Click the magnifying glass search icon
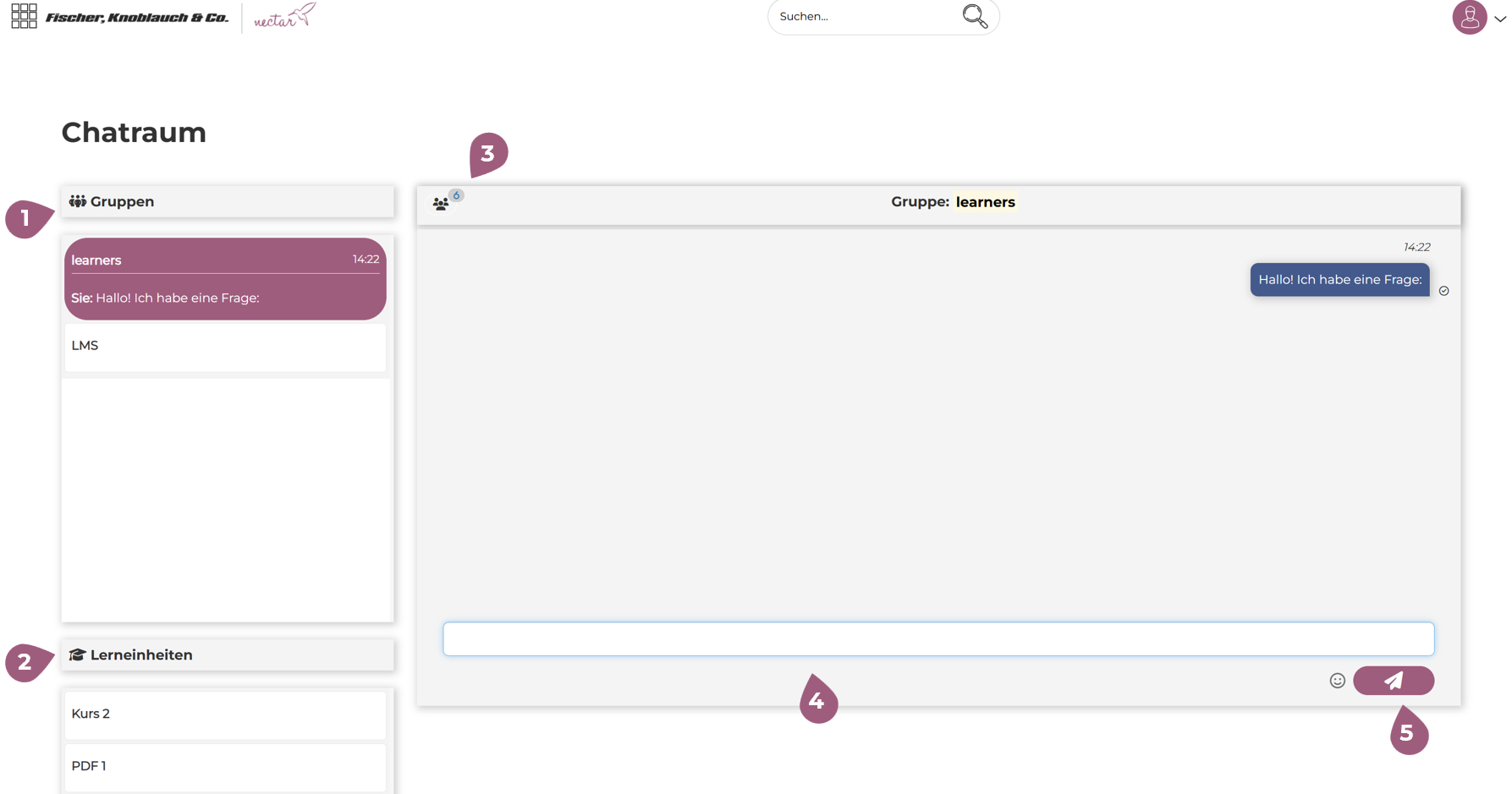This screenshot has height=794, width=1512. point(975,16)
